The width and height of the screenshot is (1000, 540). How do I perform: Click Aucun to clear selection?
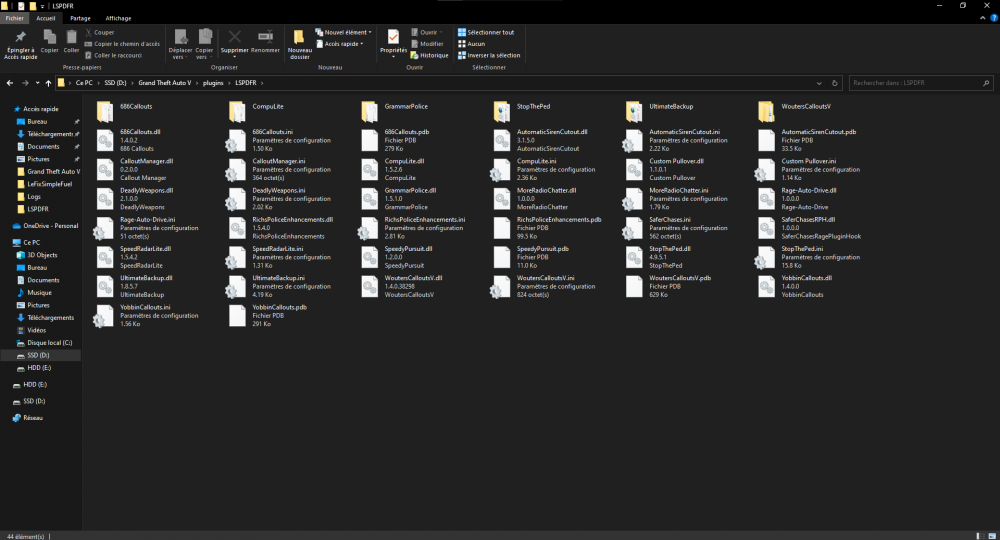(x=471, y=44)
